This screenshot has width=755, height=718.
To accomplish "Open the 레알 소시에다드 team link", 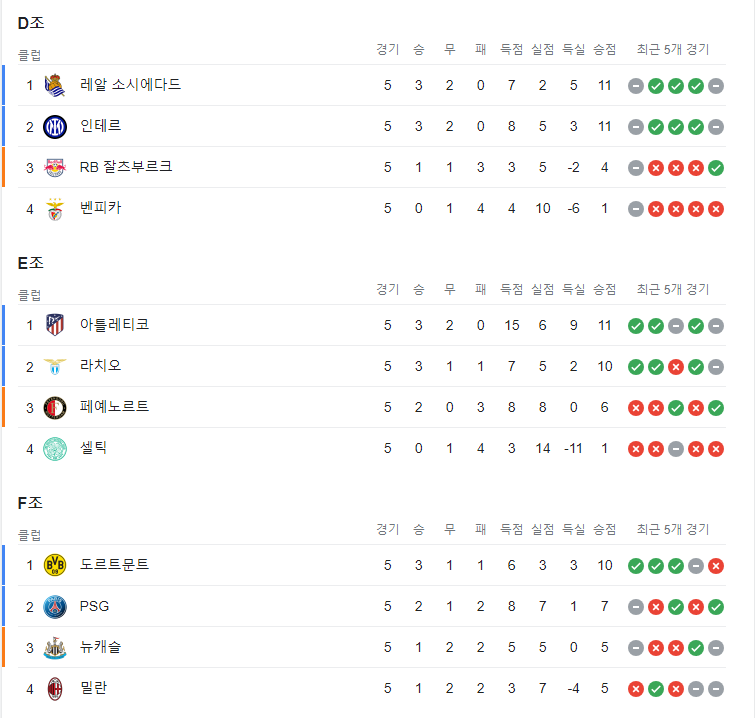I will point(130,85).
